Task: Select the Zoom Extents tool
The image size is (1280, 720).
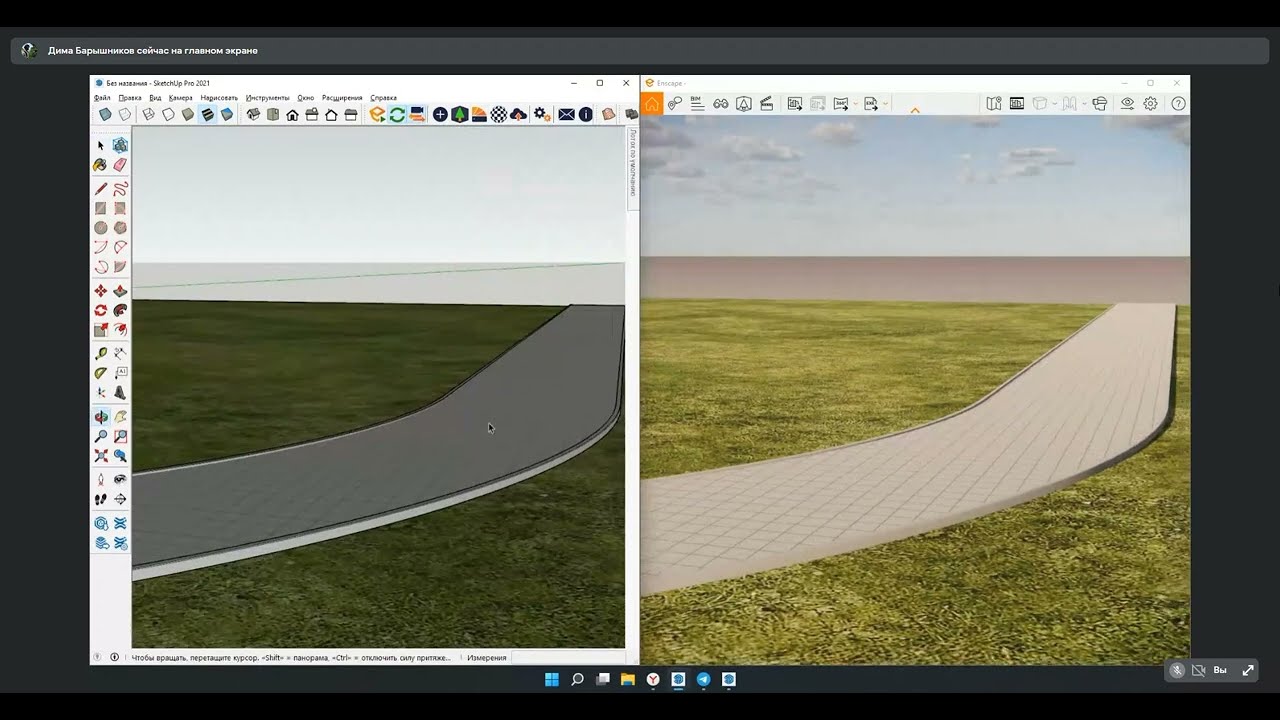Action: coord(101,456)
